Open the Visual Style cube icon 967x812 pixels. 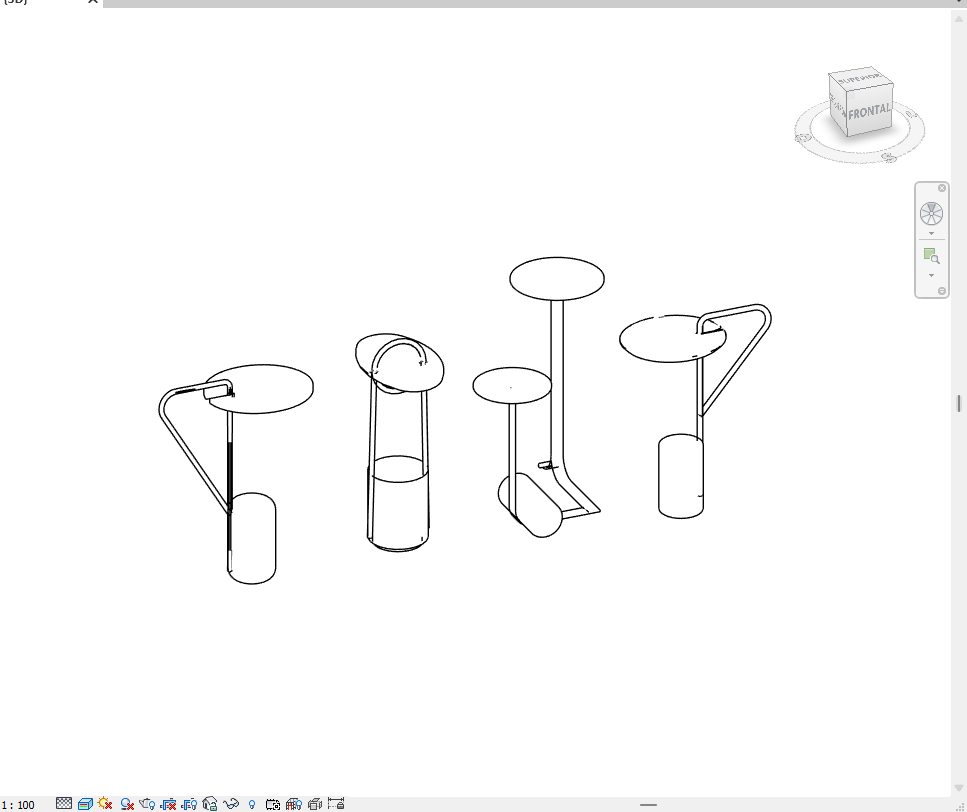85,804
